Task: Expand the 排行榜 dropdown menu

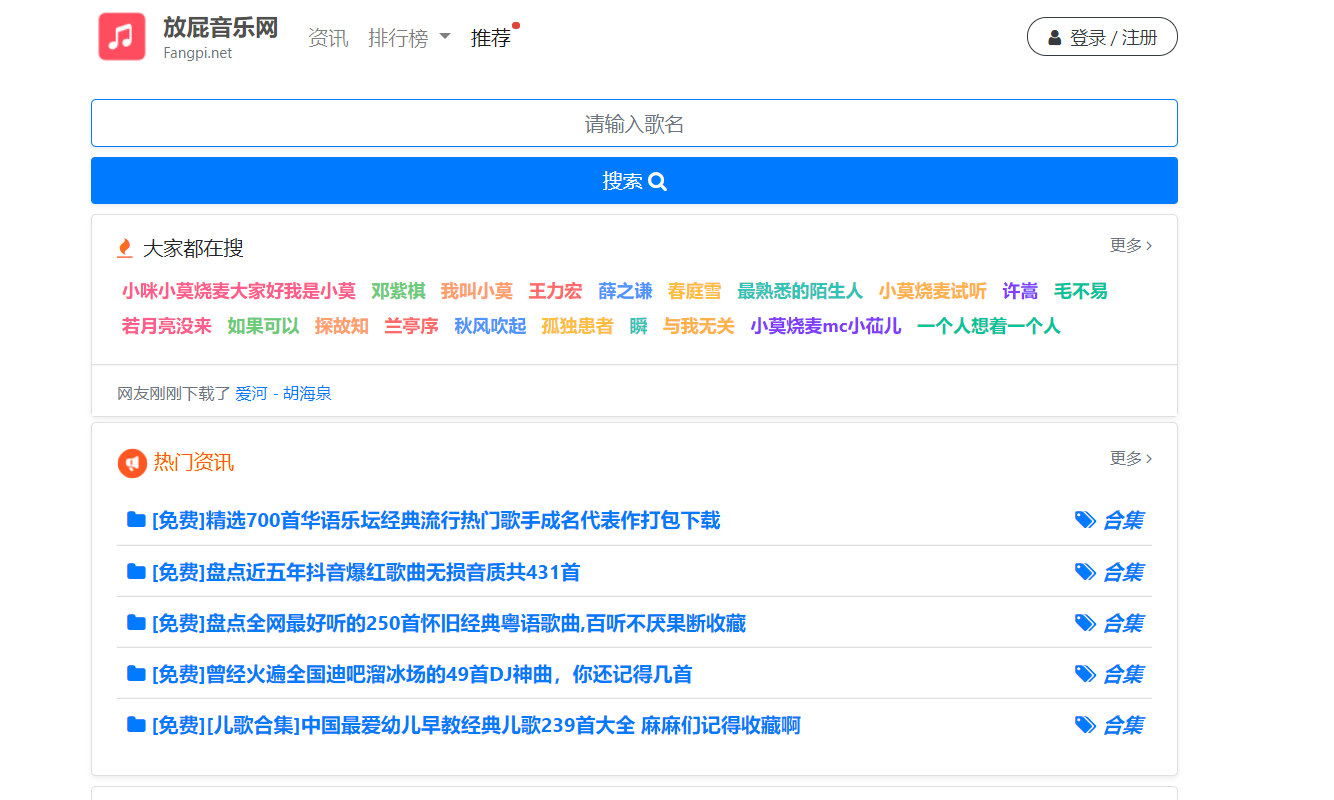Action: tap(409, 38)
